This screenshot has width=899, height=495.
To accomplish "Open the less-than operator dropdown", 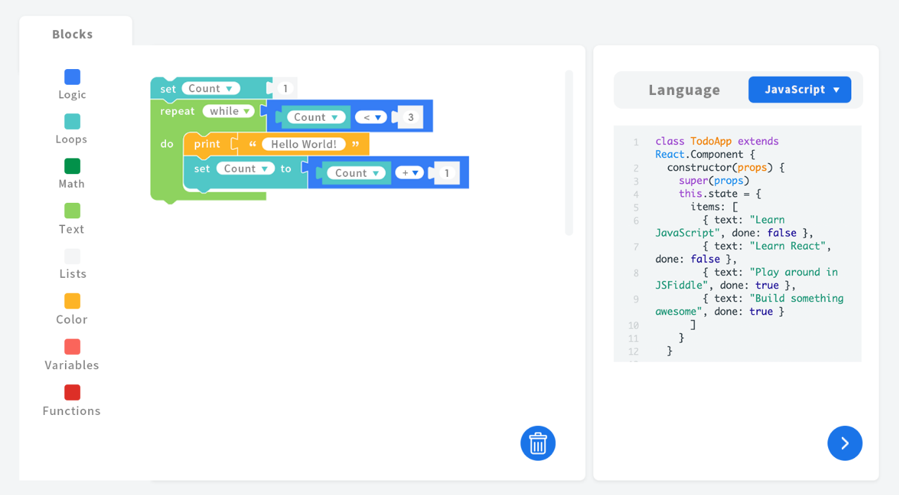I will tap(371, 117).
